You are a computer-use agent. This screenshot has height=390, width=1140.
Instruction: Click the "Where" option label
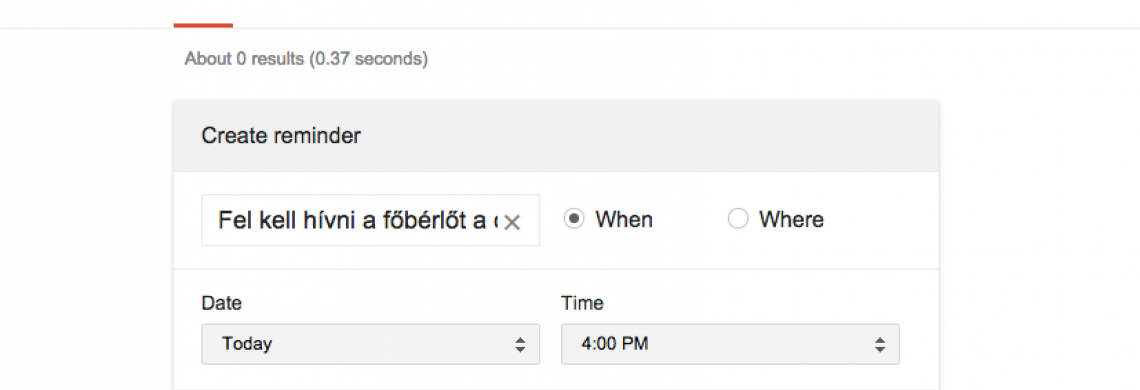click(x=791, y=220)
